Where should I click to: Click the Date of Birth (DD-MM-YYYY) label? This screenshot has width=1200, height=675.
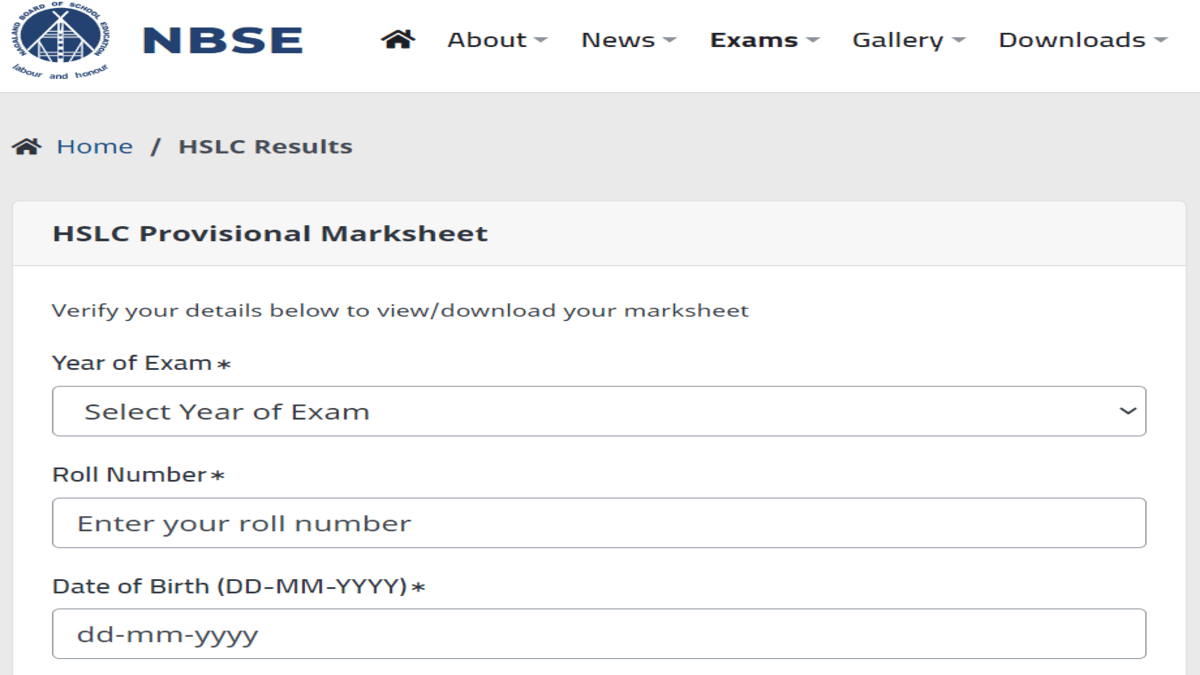point(238,587)
